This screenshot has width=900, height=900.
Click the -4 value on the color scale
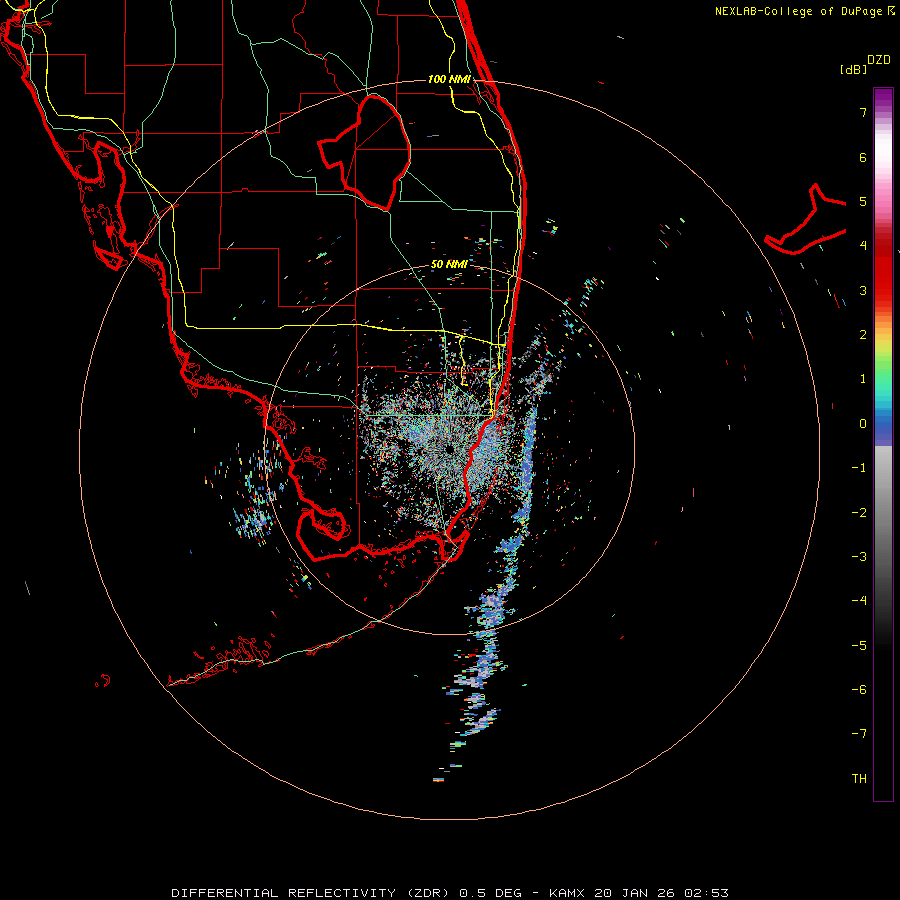pos(859,600)
